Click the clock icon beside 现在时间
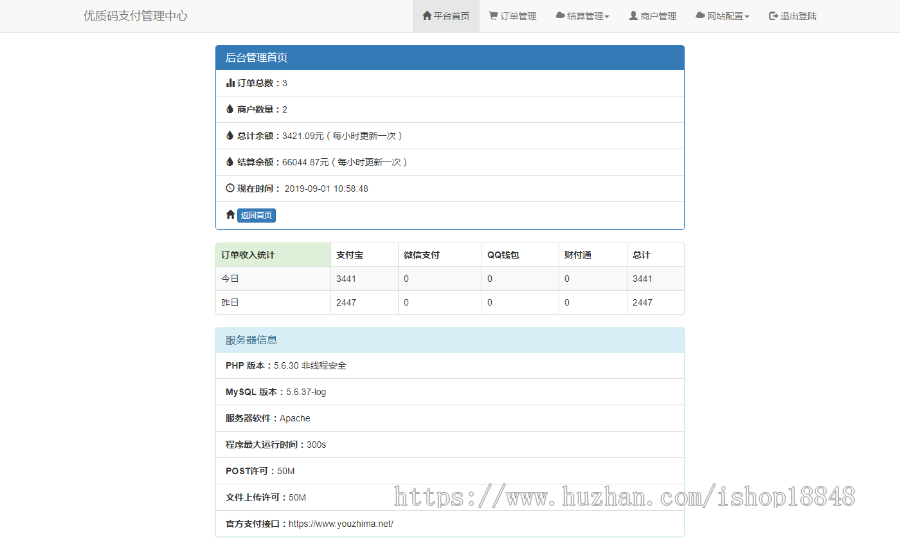 click(230, 188)
